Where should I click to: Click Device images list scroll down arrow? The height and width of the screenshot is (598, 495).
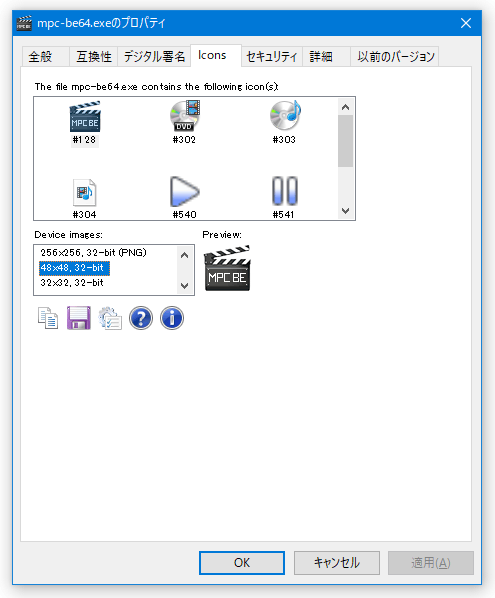pyautogui.click(x=185, y=285)
